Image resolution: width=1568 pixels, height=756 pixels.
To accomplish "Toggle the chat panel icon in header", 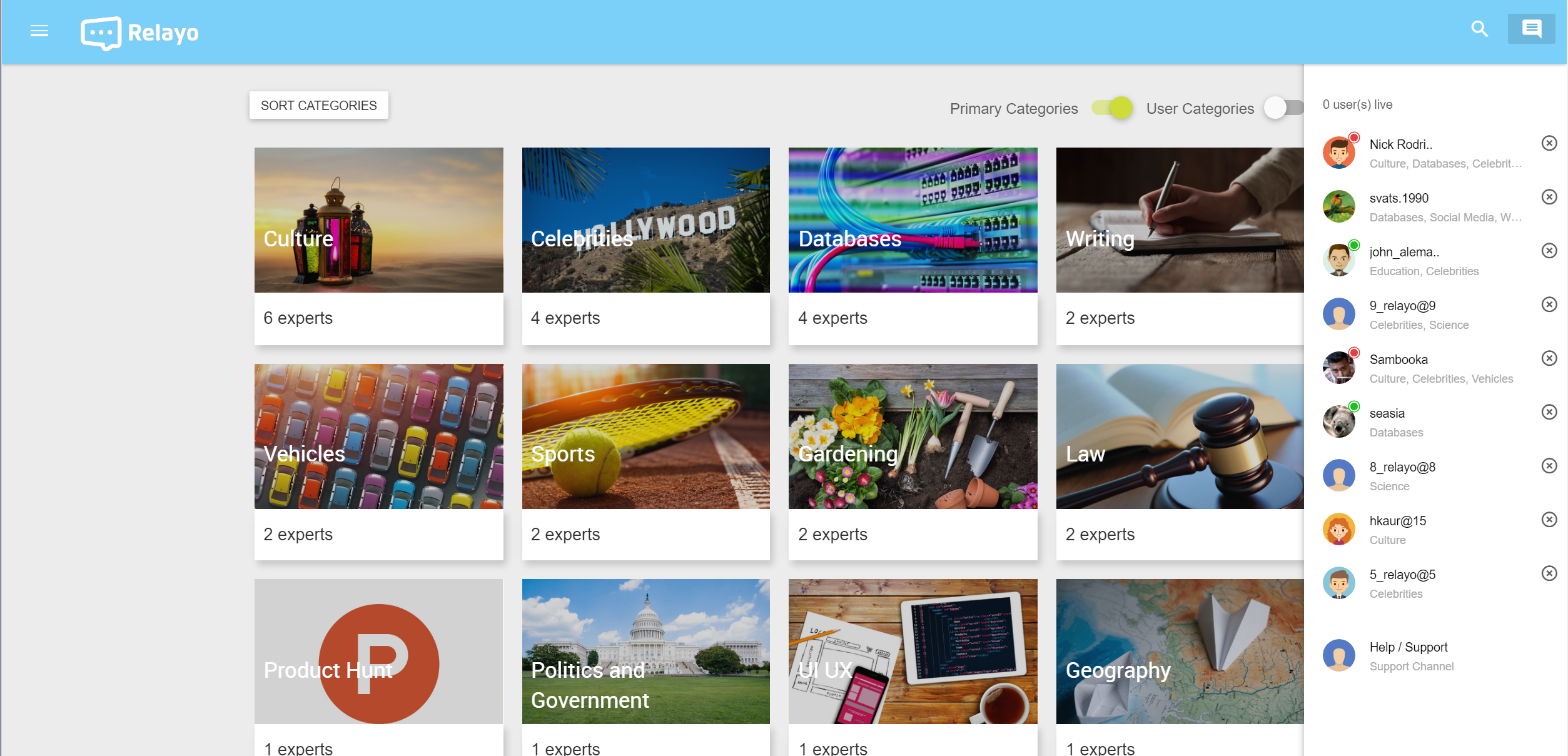I will tap(1531, 29).
